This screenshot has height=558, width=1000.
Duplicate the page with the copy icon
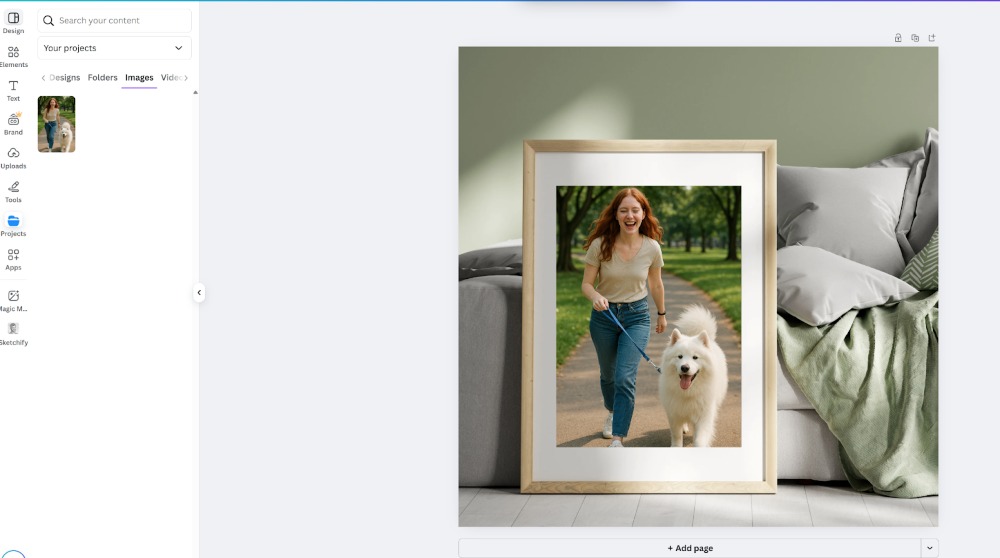915,38
